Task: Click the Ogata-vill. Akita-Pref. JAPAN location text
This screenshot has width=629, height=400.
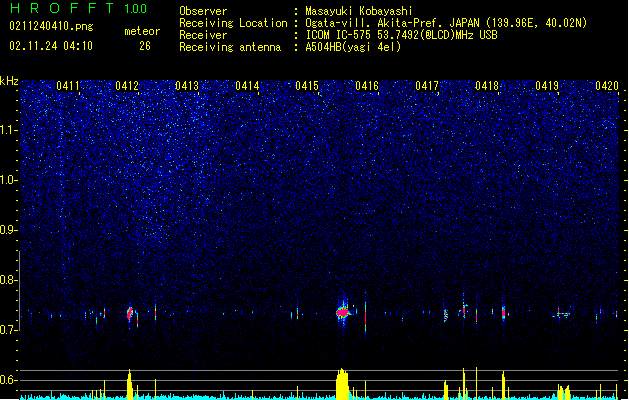Action: [x=446, y=23]
